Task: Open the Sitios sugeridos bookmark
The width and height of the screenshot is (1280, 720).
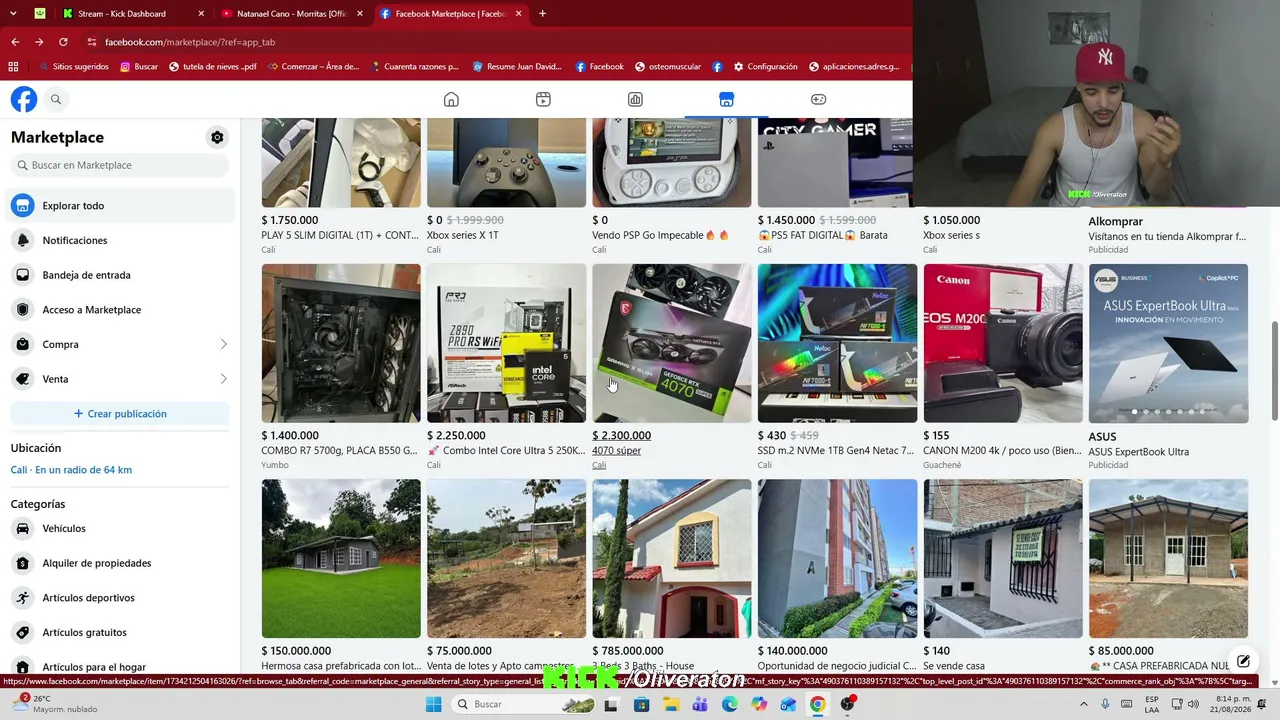Action: point(72,67)
